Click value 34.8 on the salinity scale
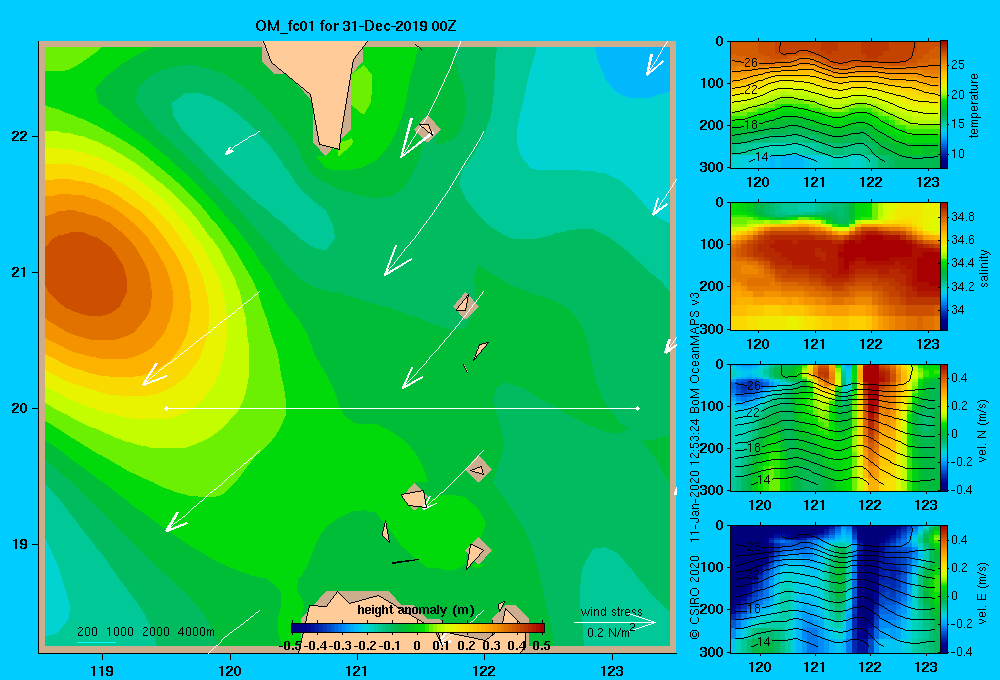The height and width of the screenshot is (680, 1000). pyautogui.click(x=962, y=217)
